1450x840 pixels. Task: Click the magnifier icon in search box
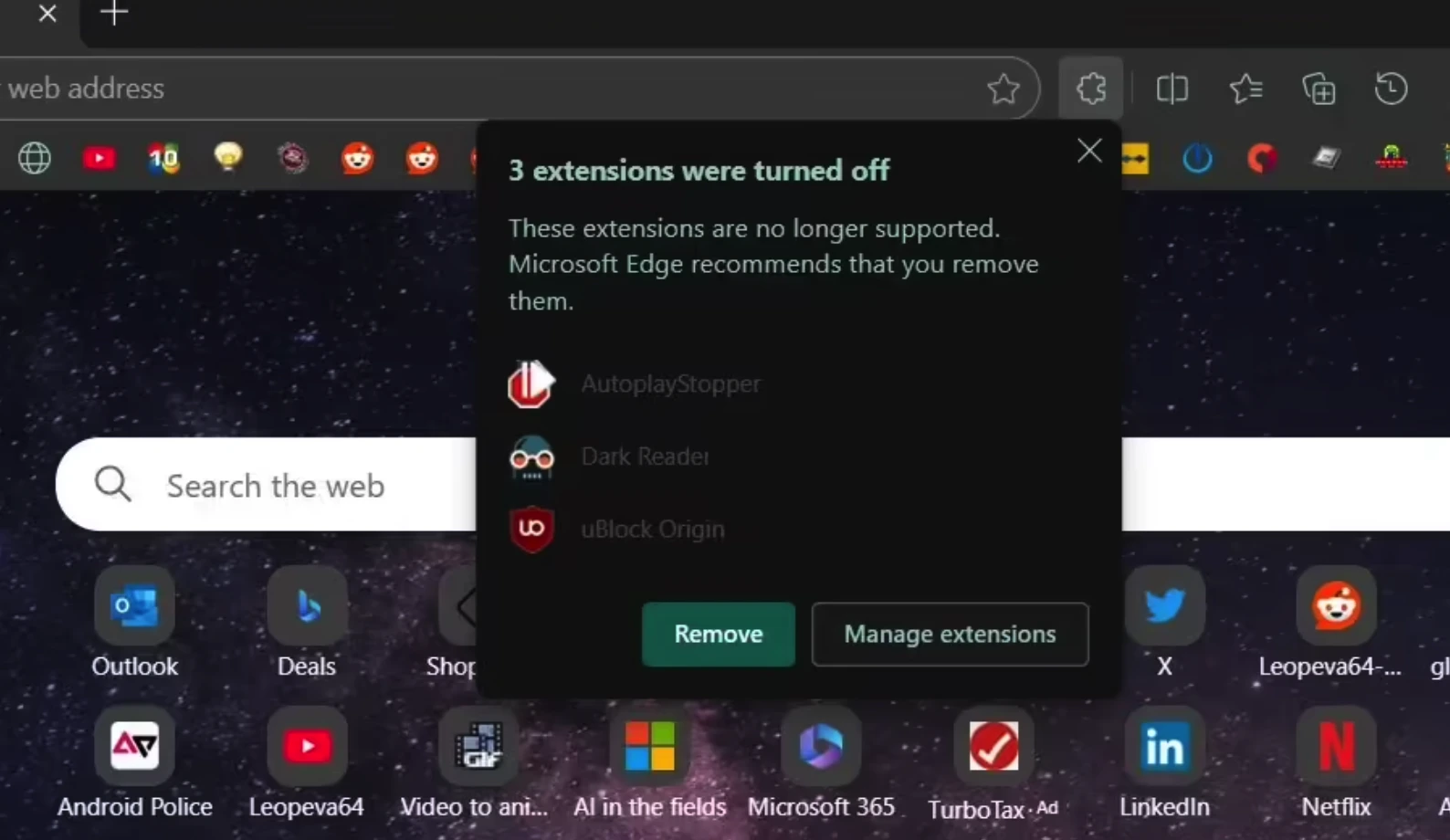(113, 484)
